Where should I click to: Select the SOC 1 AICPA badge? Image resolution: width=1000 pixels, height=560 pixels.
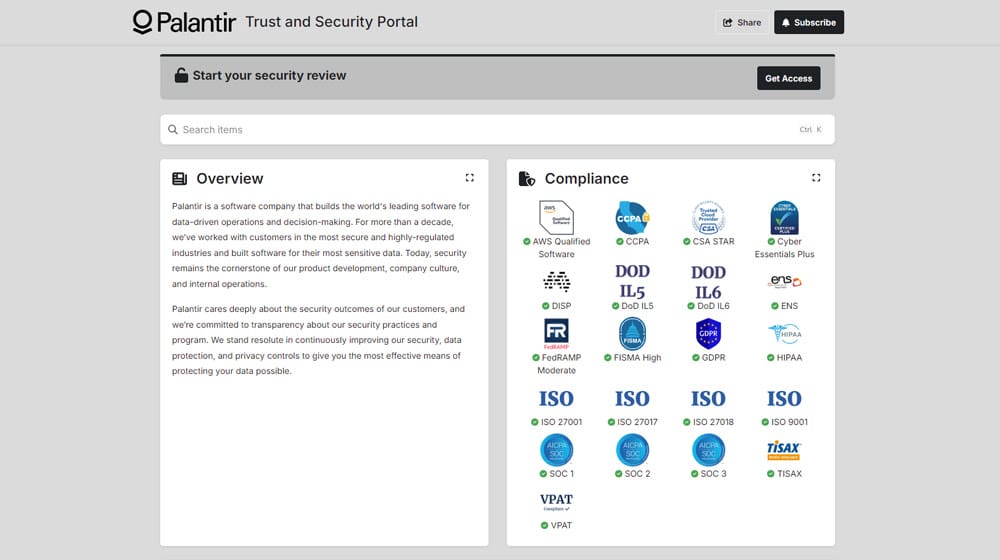tap(556, 450)
